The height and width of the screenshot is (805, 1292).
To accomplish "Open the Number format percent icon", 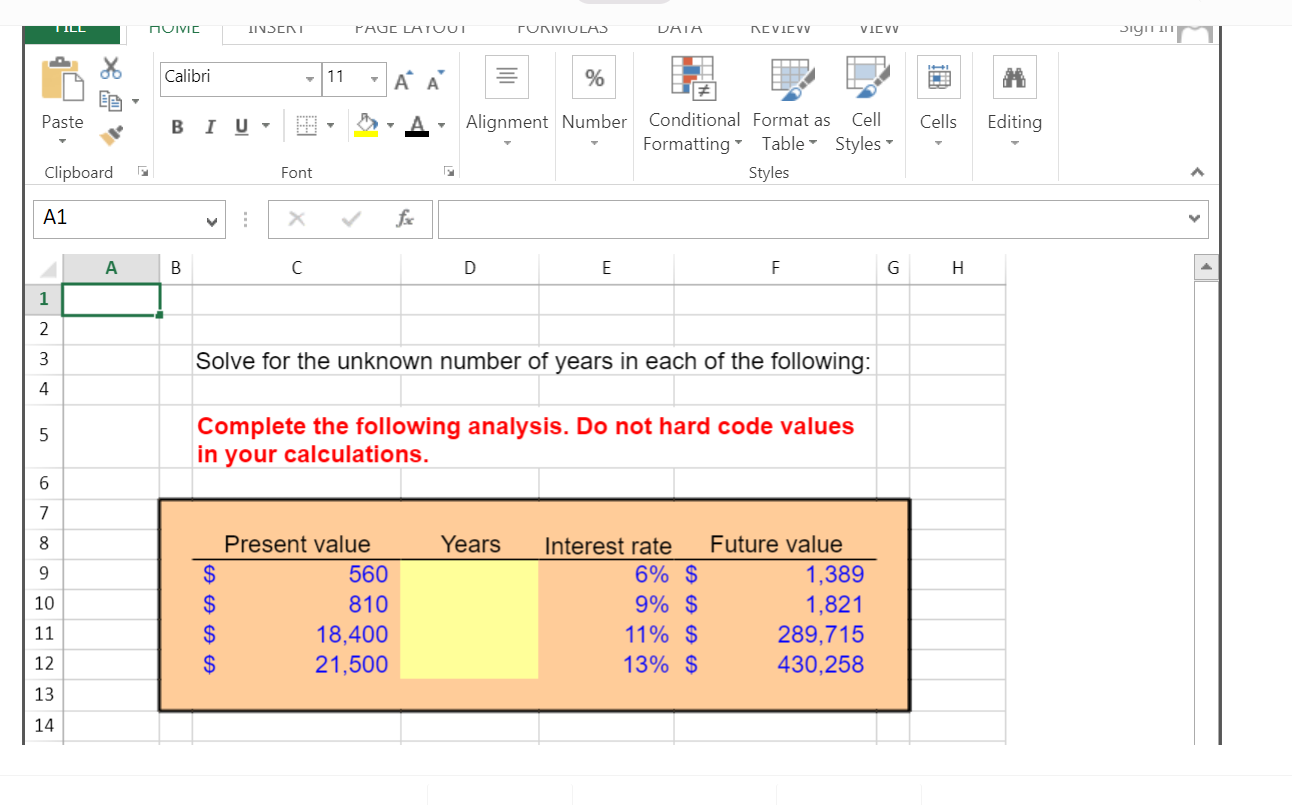I will (594, 78).
